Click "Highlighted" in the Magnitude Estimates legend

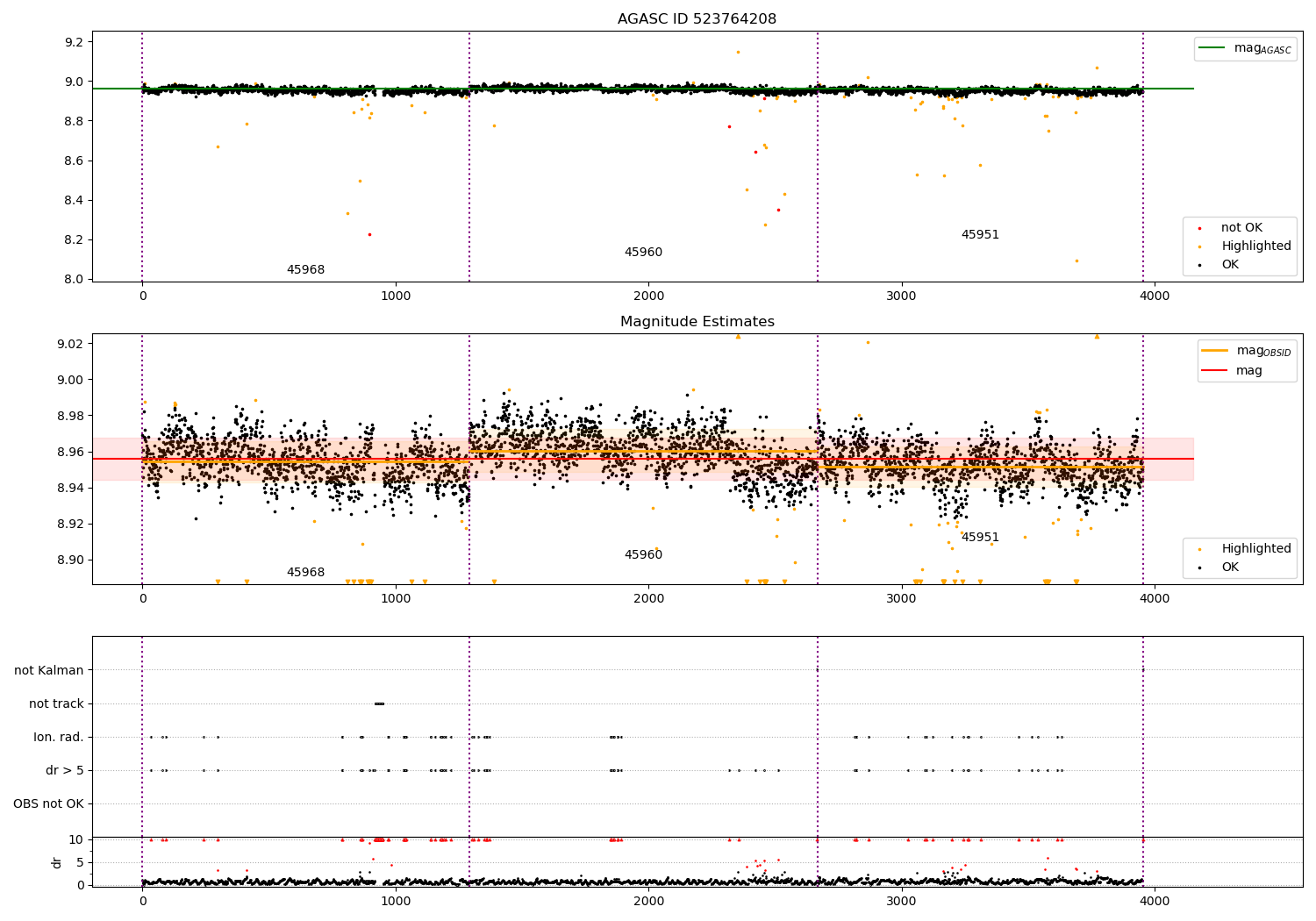tap(1256, 549)
